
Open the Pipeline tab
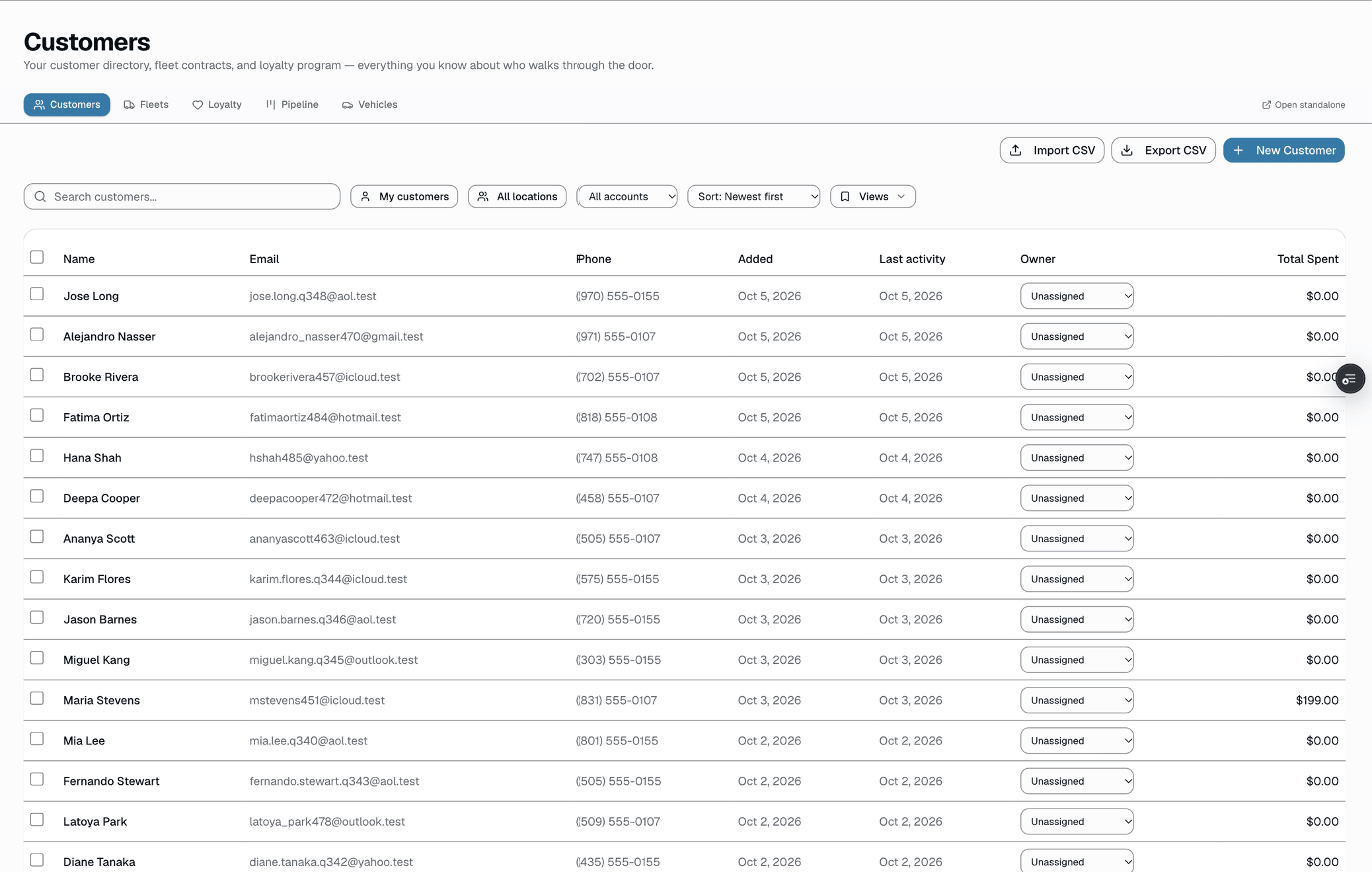click(292, 104)
